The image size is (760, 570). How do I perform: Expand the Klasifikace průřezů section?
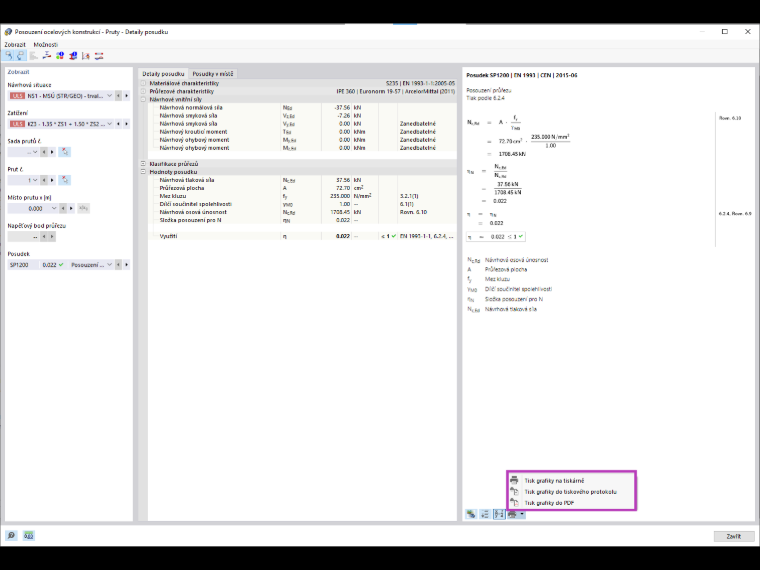click(143, 164)
